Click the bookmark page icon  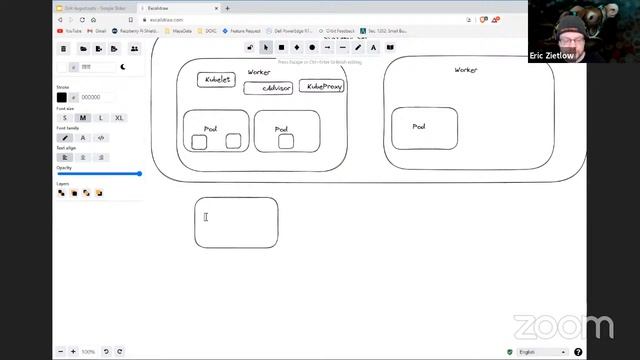coord(131,20)
